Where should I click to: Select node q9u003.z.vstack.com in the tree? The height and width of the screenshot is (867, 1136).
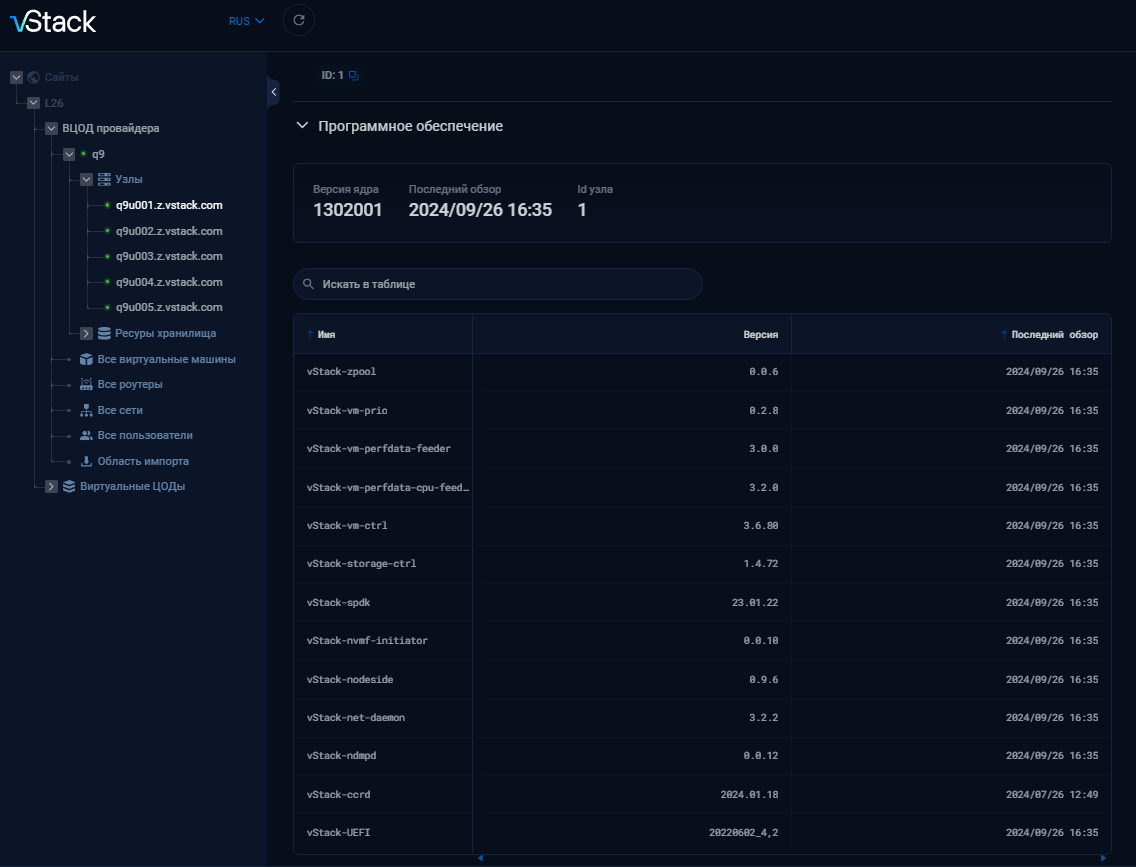coord(169,256)
